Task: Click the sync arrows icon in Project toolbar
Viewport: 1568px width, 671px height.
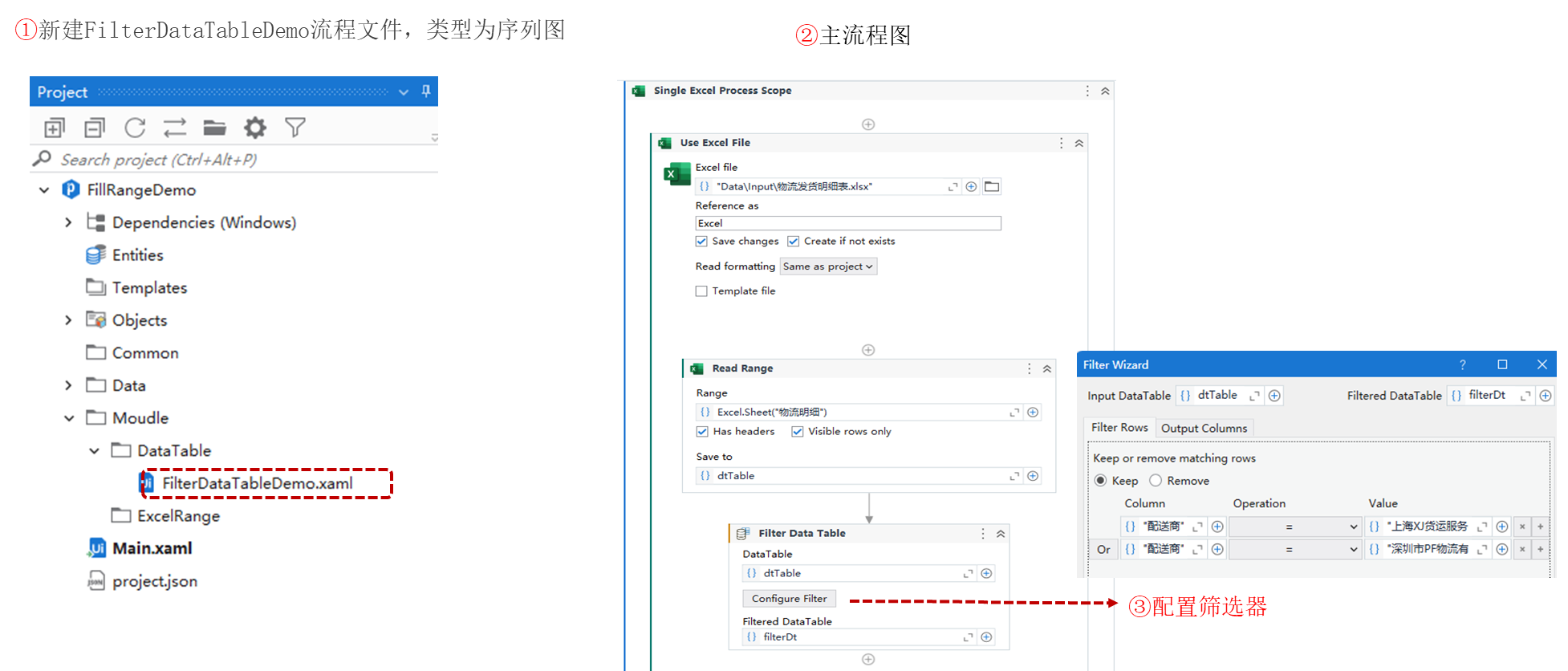Action: (175, 128)
